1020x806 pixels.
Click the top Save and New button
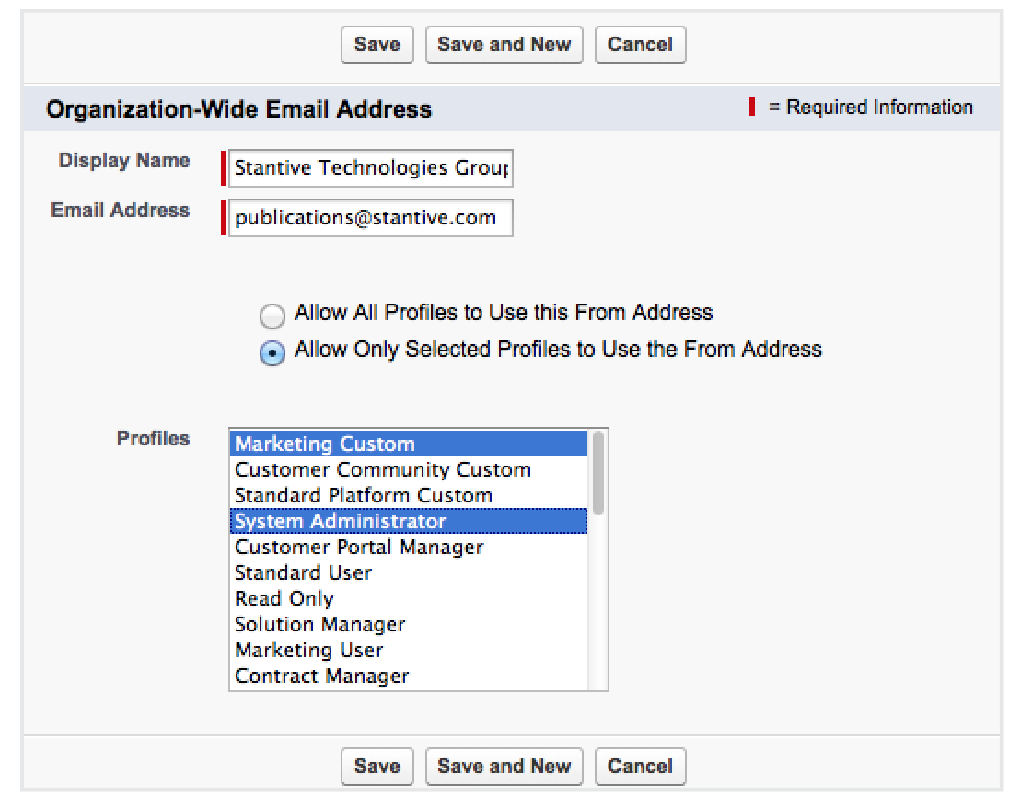pos(504,45)
